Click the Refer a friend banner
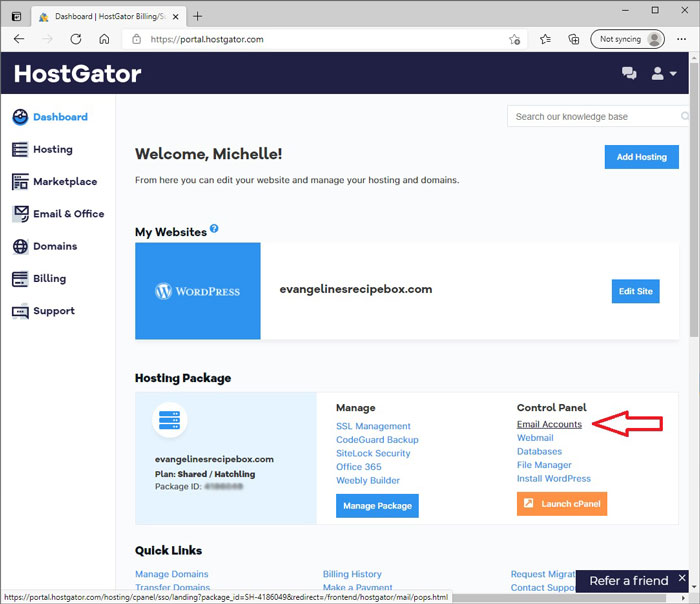This screenshot has height=604, width=700. coord(628,581)
